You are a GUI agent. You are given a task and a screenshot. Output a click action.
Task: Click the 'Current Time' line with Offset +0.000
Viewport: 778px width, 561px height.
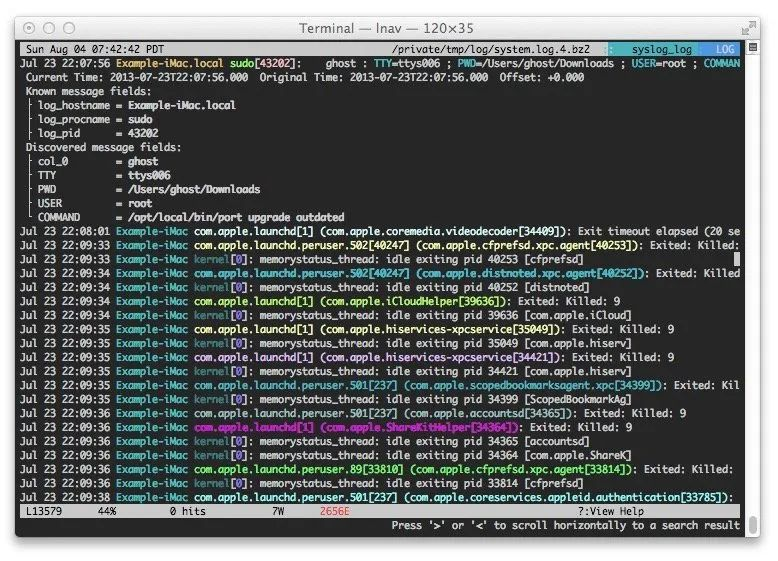tap(305, 77)
